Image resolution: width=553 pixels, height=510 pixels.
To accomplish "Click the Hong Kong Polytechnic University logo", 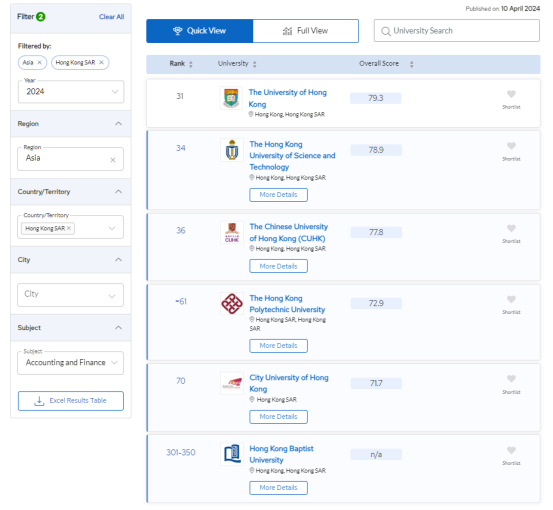I will pos(232,304).
